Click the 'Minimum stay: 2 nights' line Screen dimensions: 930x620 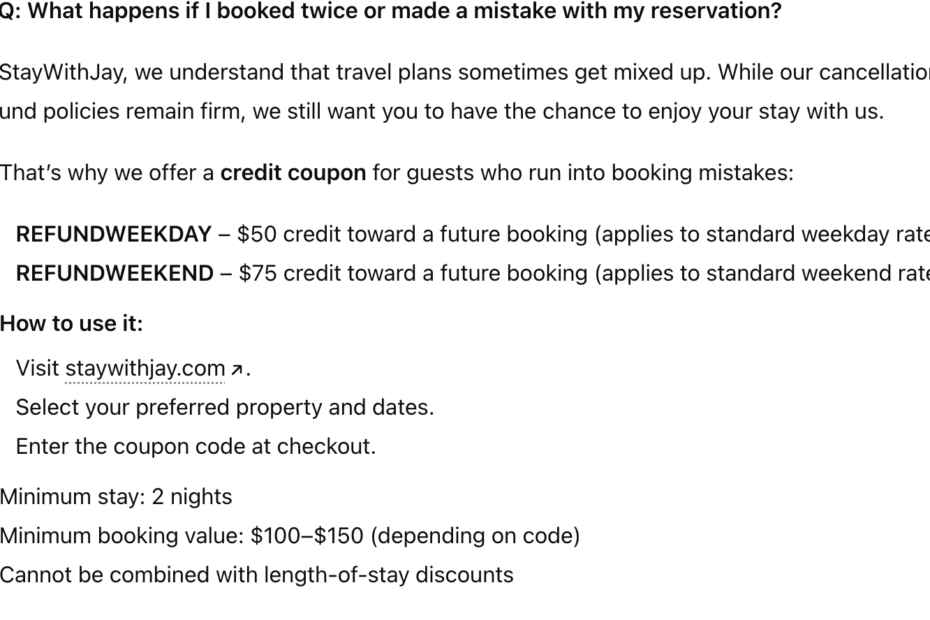116,497
